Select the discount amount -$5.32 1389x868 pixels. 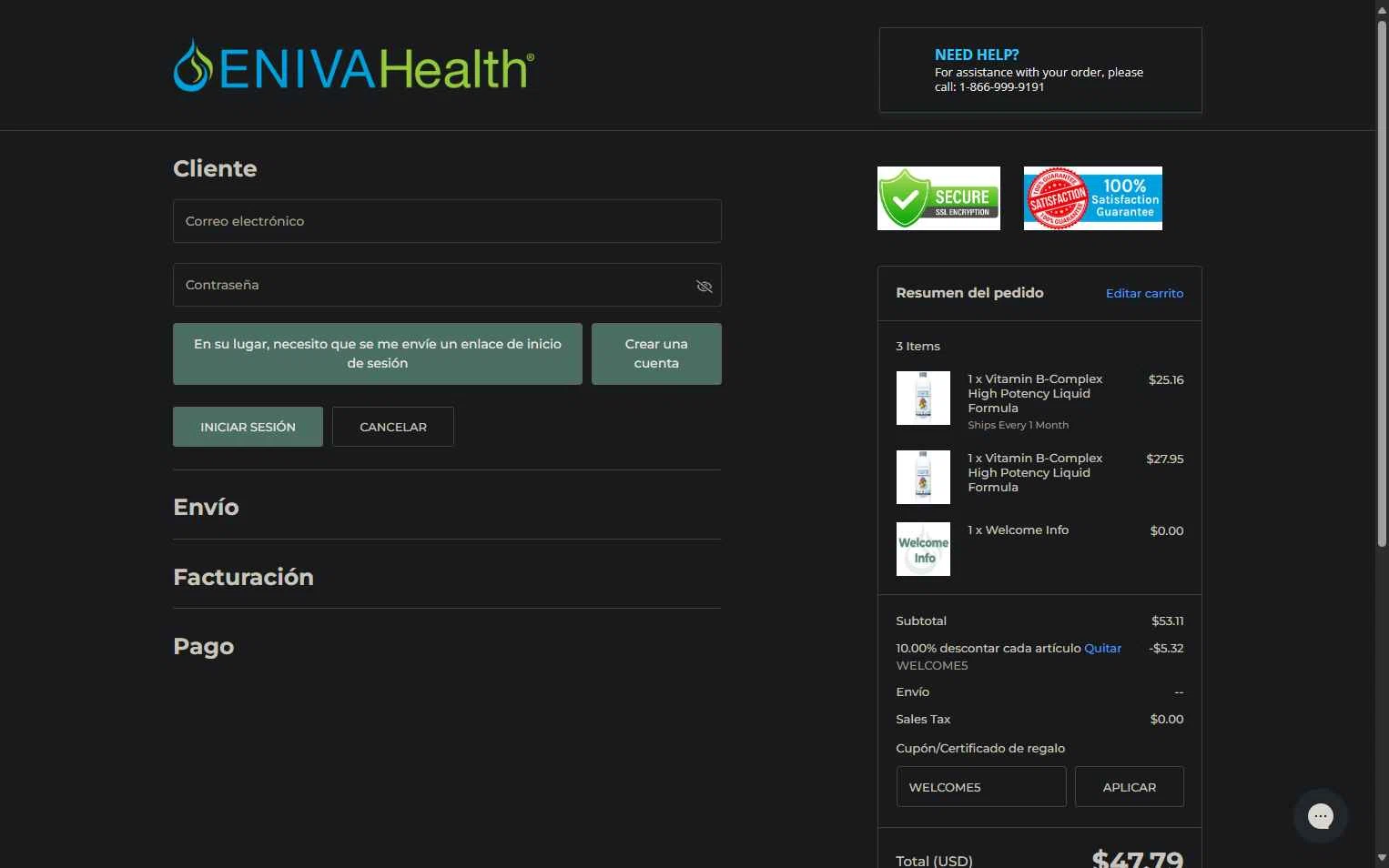point(1166,648)
